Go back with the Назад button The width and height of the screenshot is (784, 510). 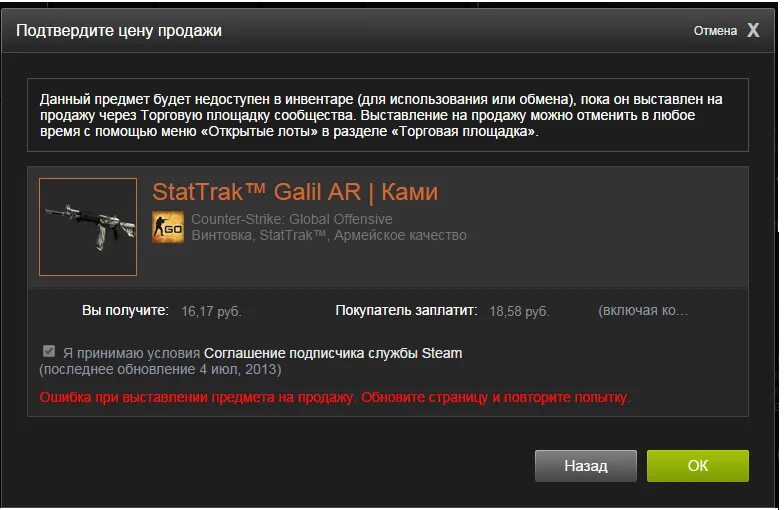coord(586,466)
